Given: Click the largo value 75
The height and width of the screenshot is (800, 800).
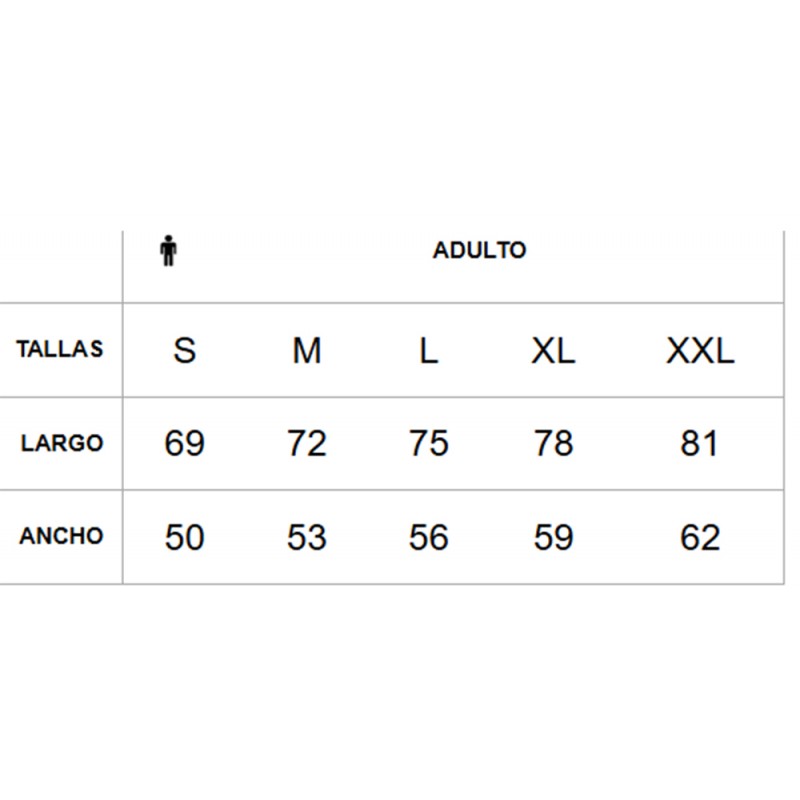Looking at the screenshot, I should pos(429,443).
